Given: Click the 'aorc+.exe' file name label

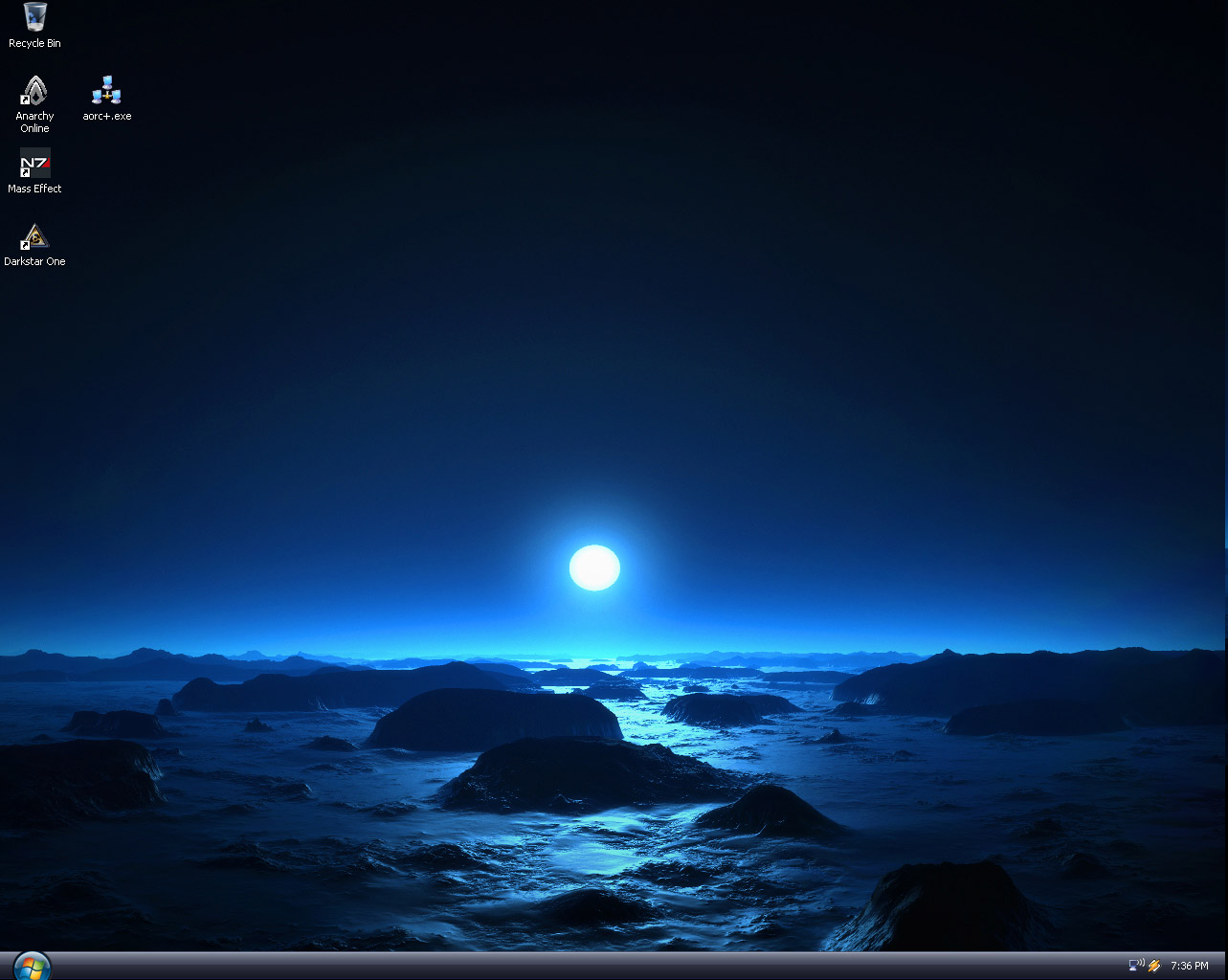Looking at the screenshot, I should click(x=106, y=116).
